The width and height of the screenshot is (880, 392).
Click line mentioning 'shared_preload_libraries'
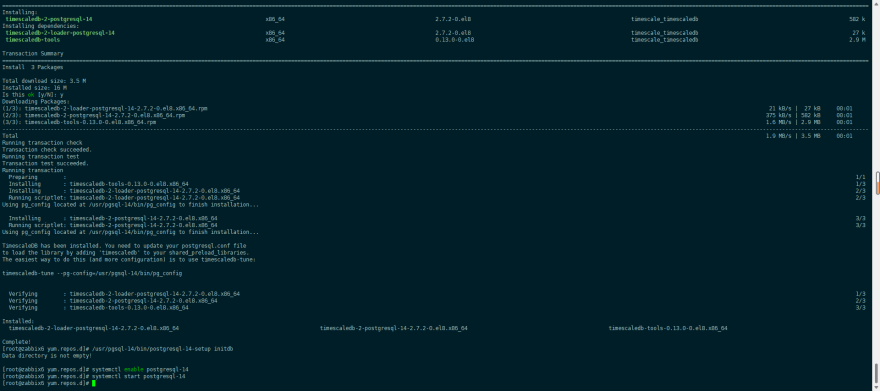click(124, 253)
